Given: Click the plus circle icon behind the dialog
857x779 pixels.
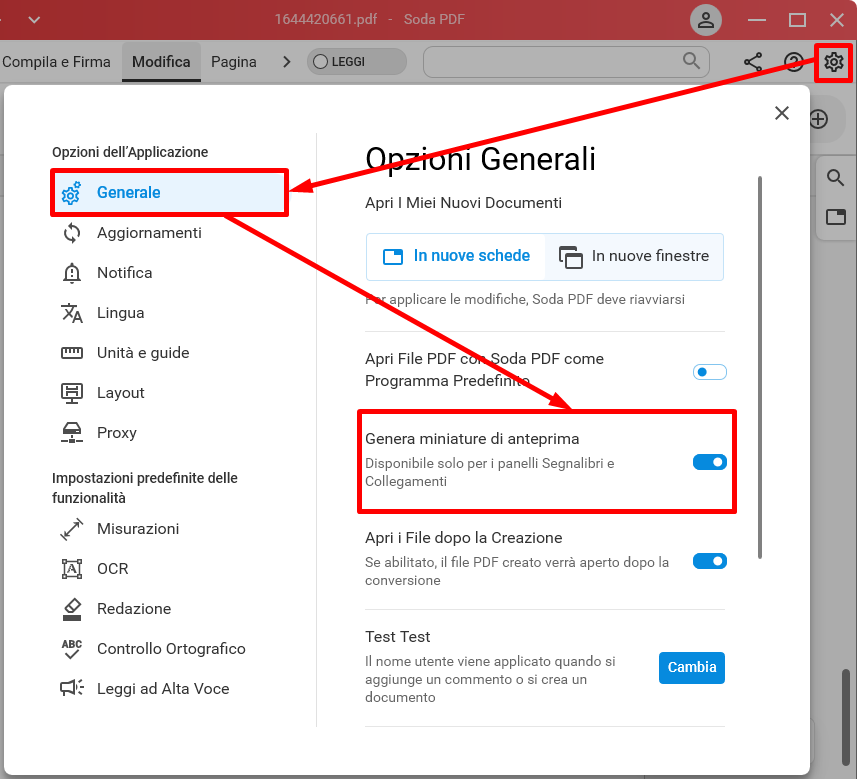Looking at the screenshot, I should tap(819, 119).
